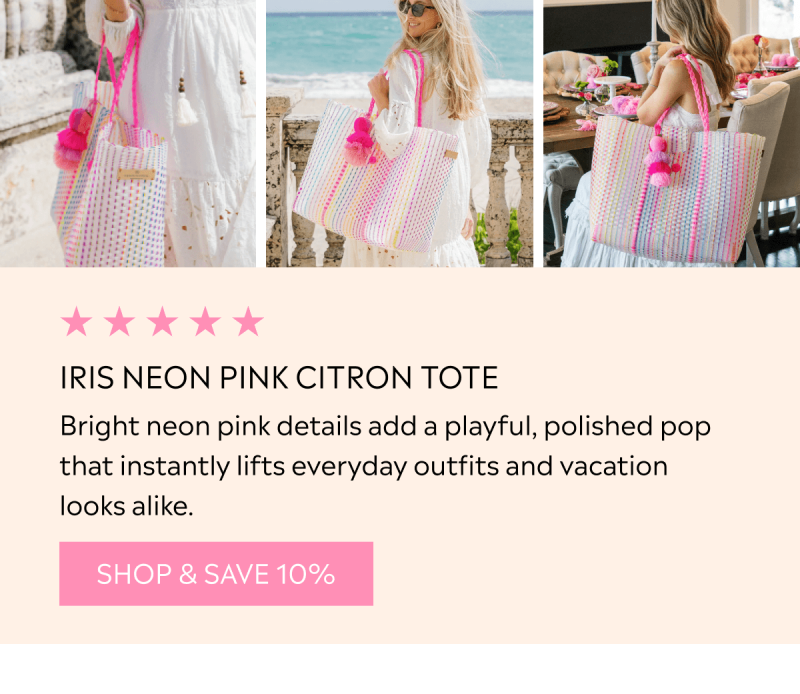Screen dimensions: 800x694
Task: Click the first pink rating star
Action: pos(77,321)
